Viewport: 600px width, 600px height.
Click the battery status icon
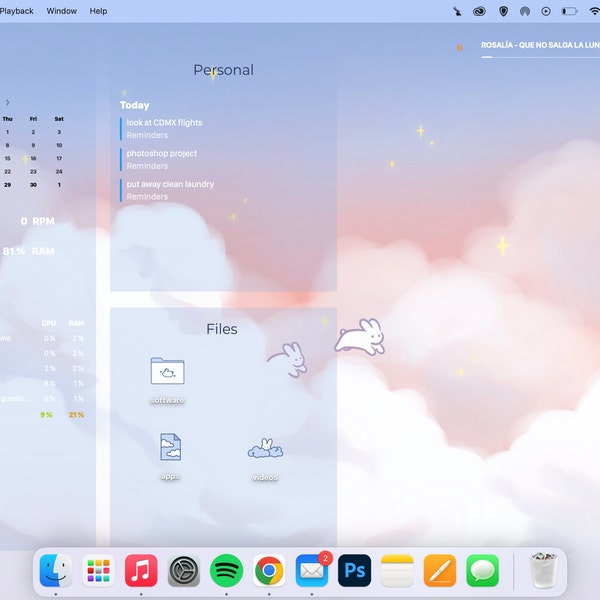(x=569, y=11)
